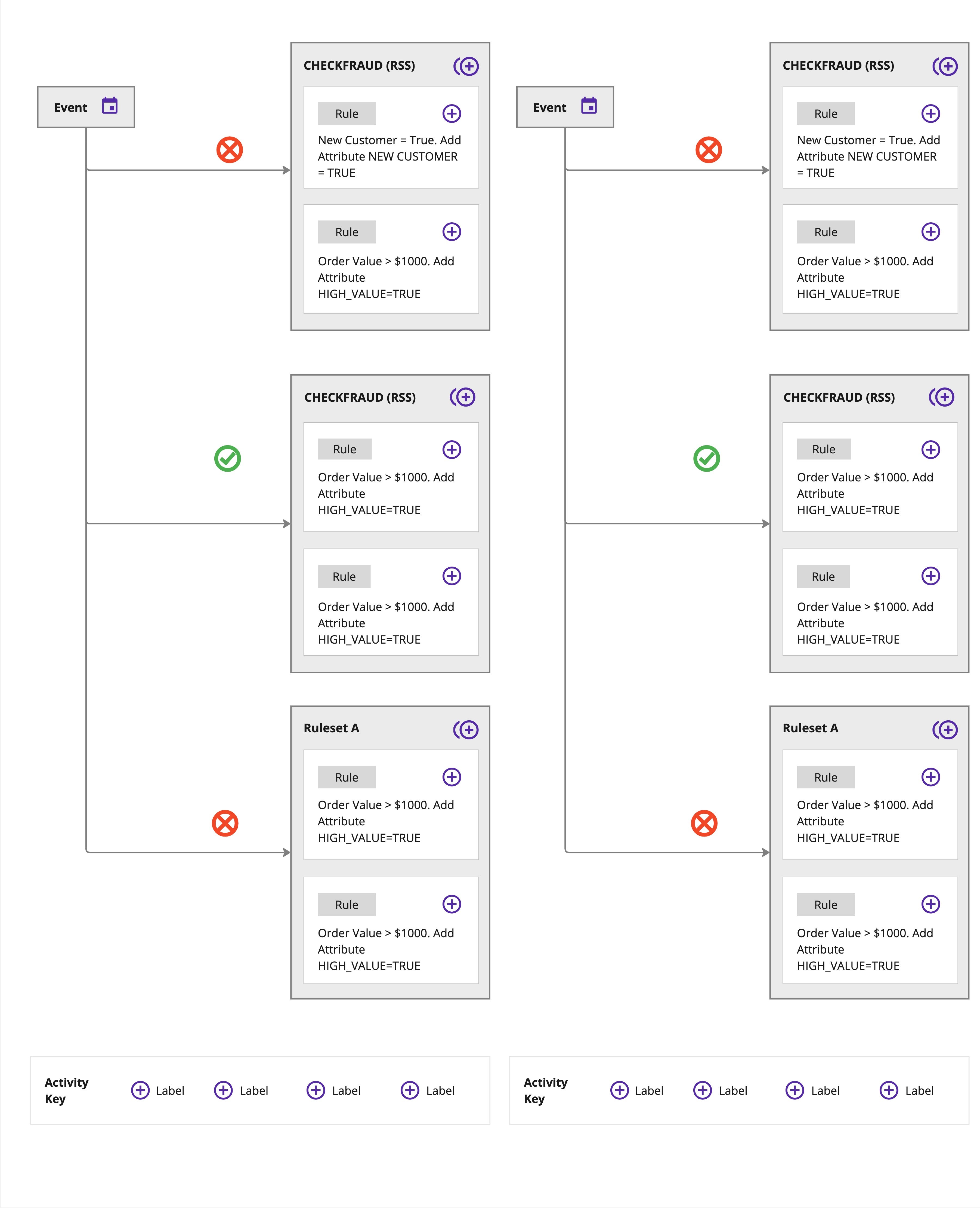Viewport: 980px width, 1208px height.
Task: Click the last Label plus icon in the right Activity Key
Action: tap(889, 1090)
